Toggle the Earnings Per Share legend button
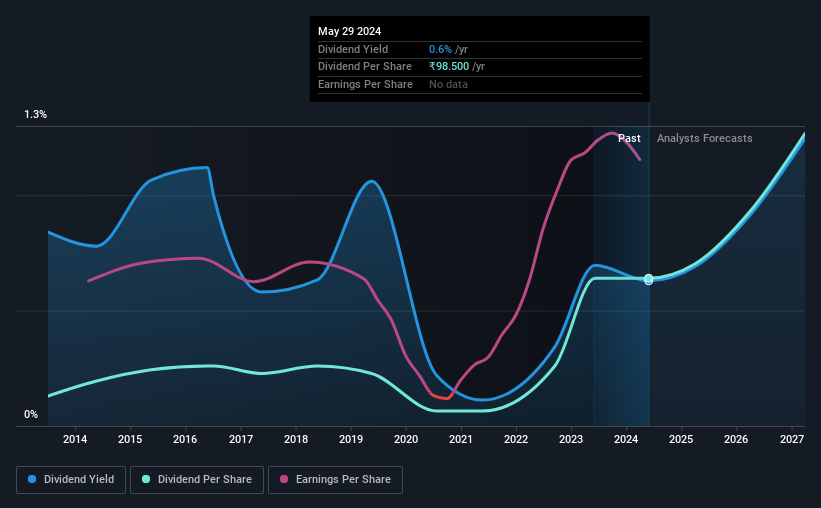 pos(335,480)
